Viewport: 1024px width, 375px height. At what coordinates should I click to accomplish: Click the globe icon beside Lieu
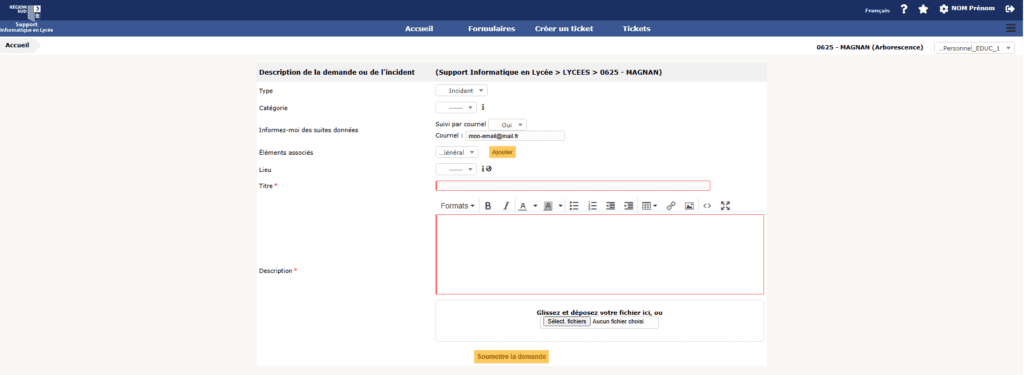(x=488, y=169)
